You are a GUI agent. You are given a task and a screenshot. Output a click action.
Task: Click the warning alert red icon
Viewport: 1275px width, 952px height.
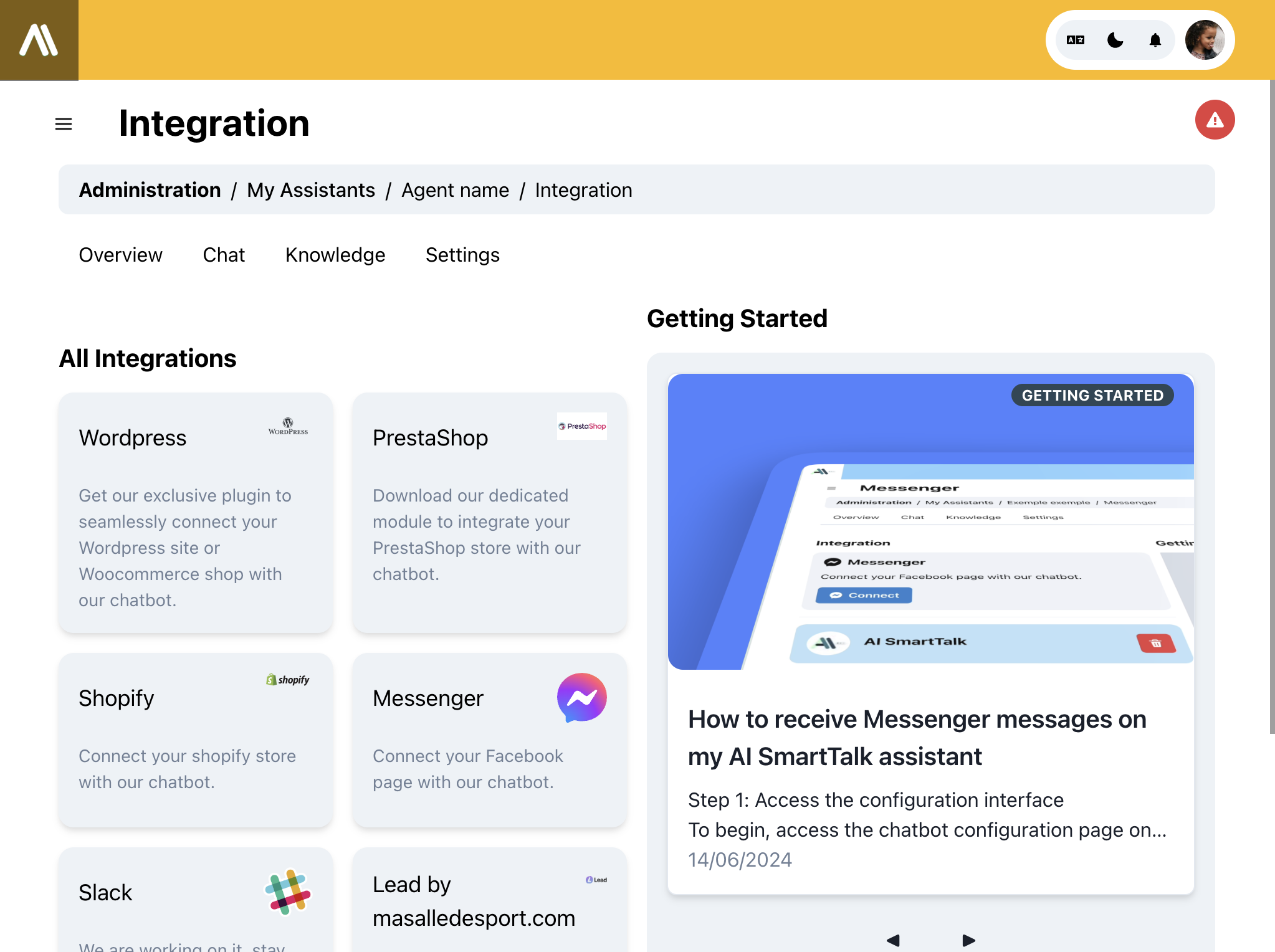pos(1215,120)
